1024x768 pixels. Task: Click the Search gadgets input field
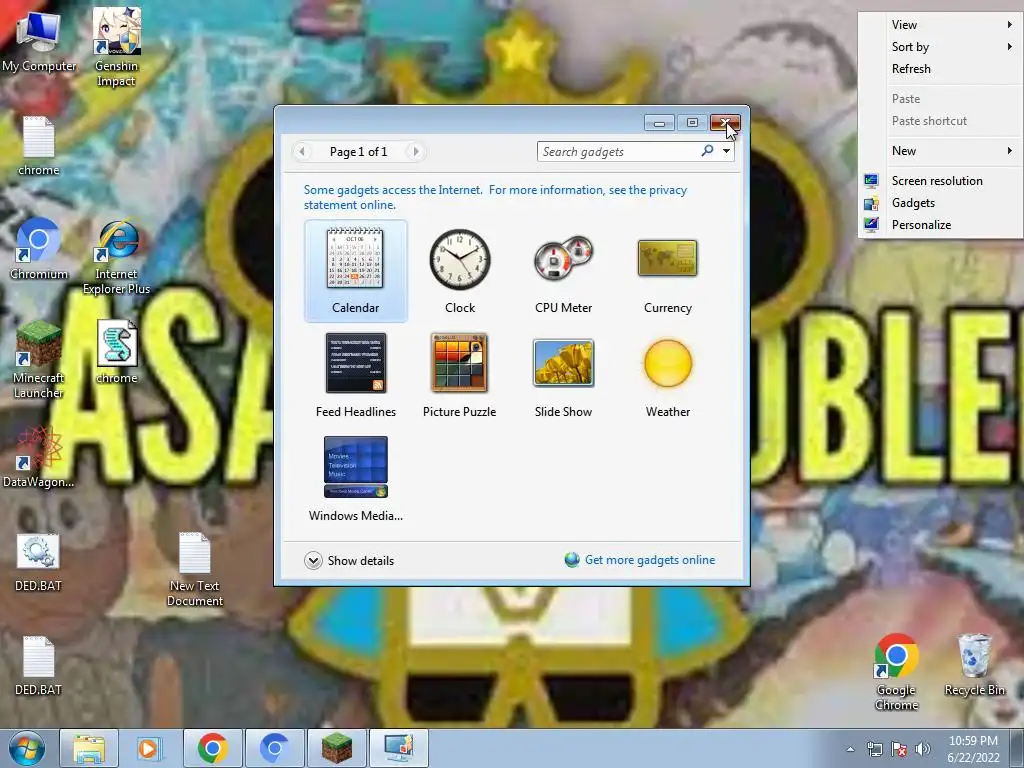[x=618, y=152]
